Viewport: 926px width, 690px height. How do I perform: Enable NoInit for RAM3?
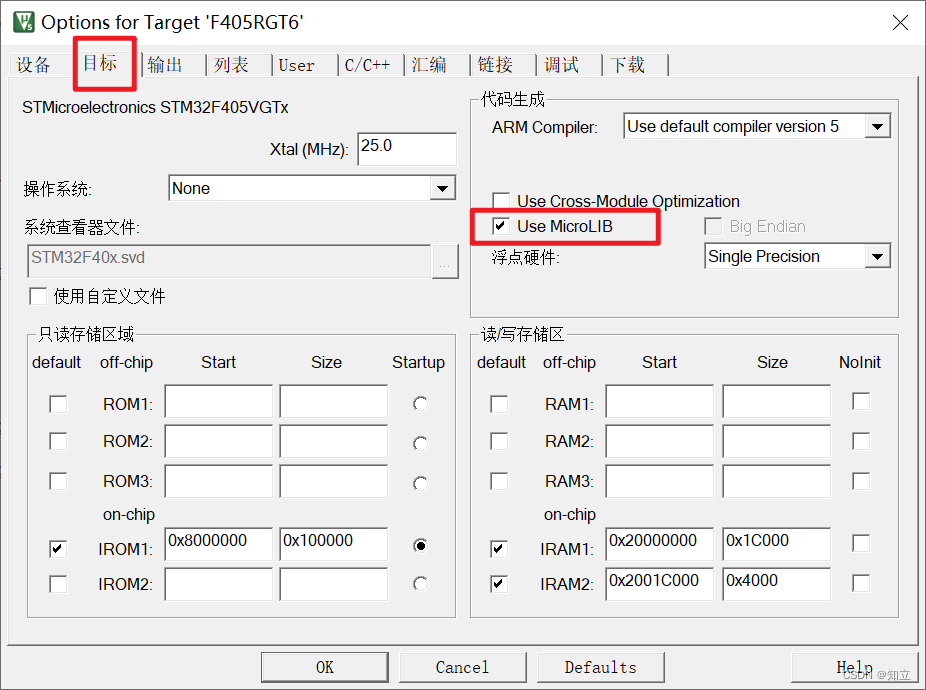tap(861, 481)
